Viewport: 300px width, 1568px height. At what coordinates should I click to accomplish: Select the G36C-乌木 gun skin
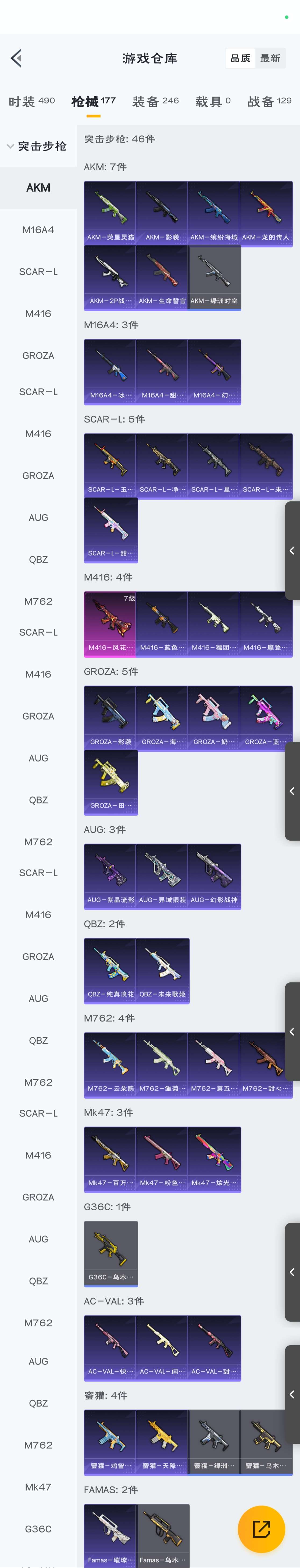coord(111,1254)
